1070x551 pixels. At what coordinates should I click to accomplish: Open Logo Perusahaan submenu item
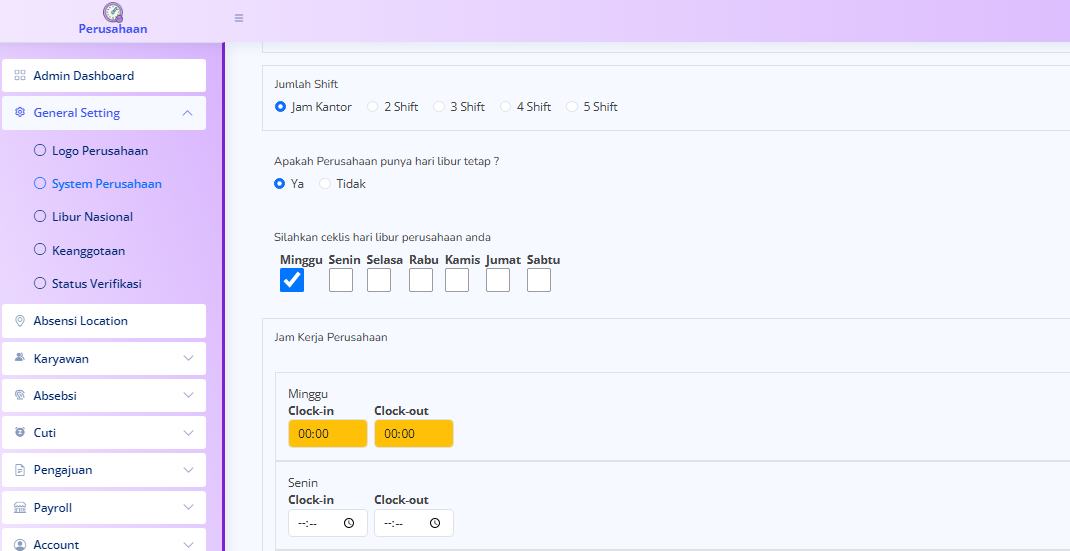[99, 151]
